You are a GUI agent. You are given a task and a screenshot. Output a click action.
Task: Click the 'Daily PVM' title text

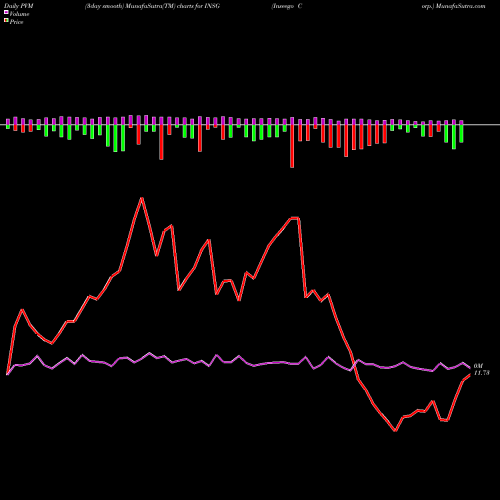pyautogui.click(x=19, y=6)
